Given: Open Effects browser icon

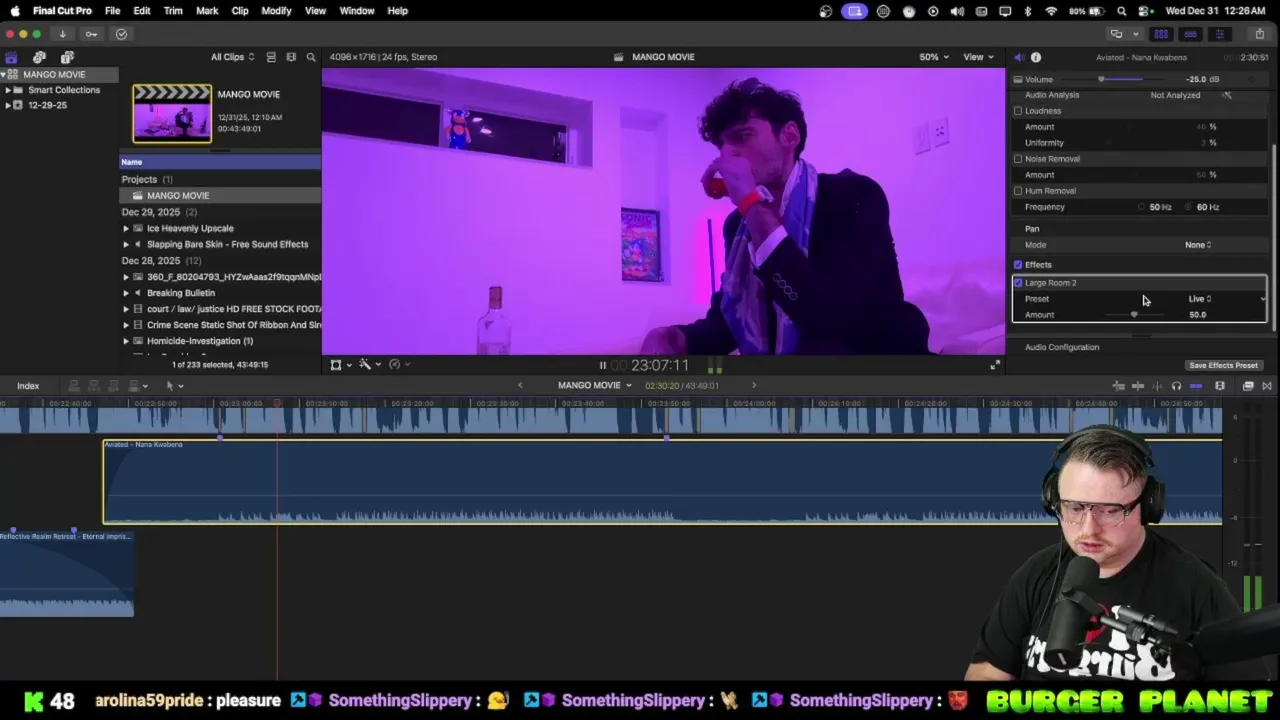Looking at the screenshot, I should point(1248,386).
